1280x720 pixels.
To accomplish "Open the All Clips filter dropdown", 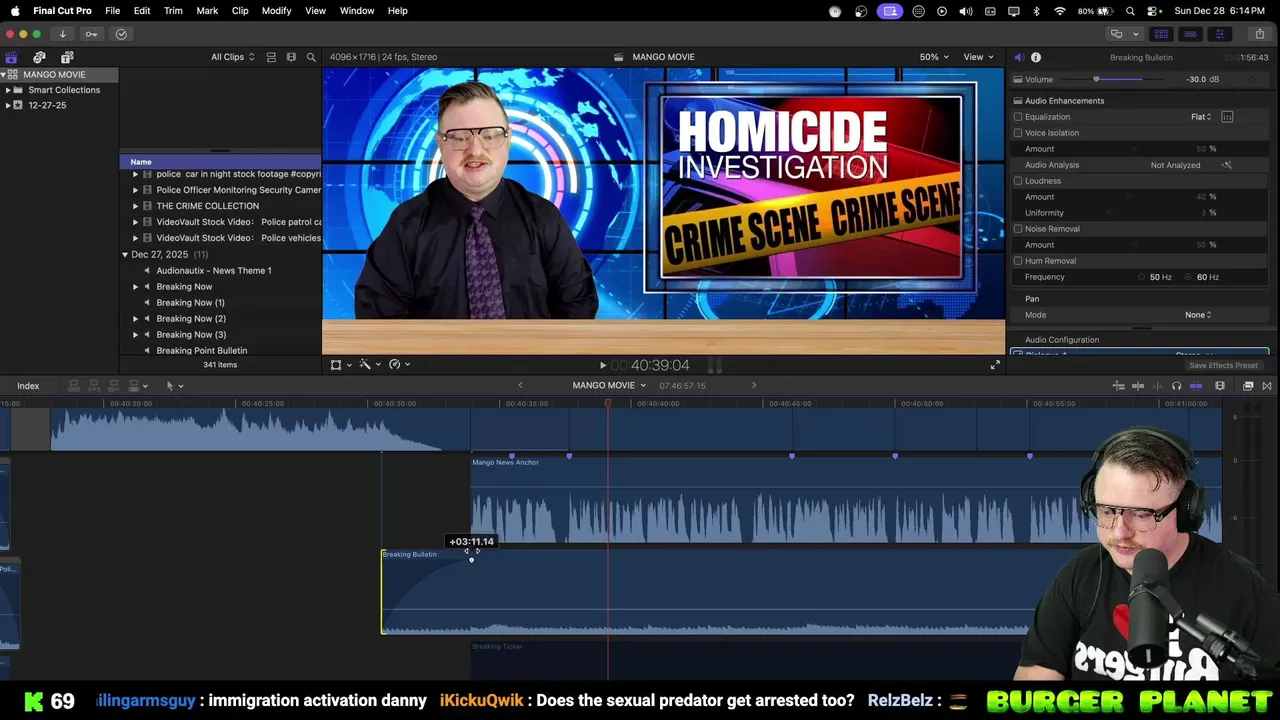I will 232,57.
